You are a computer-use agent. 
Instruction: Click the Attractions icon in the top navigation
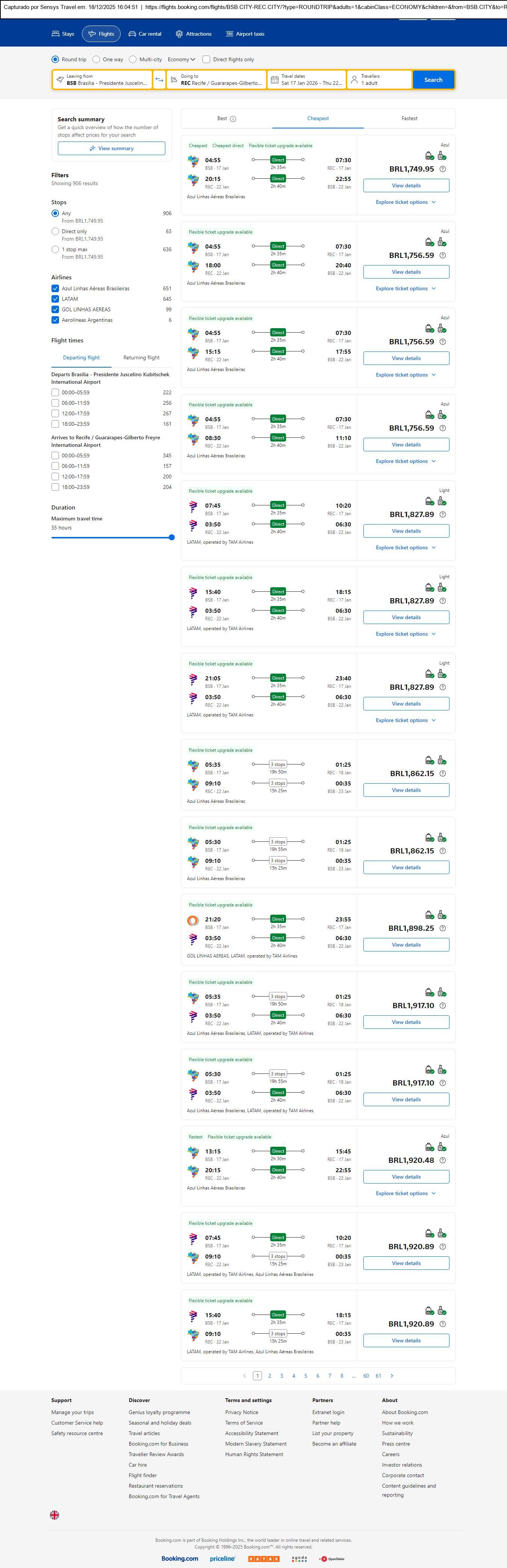179,34
